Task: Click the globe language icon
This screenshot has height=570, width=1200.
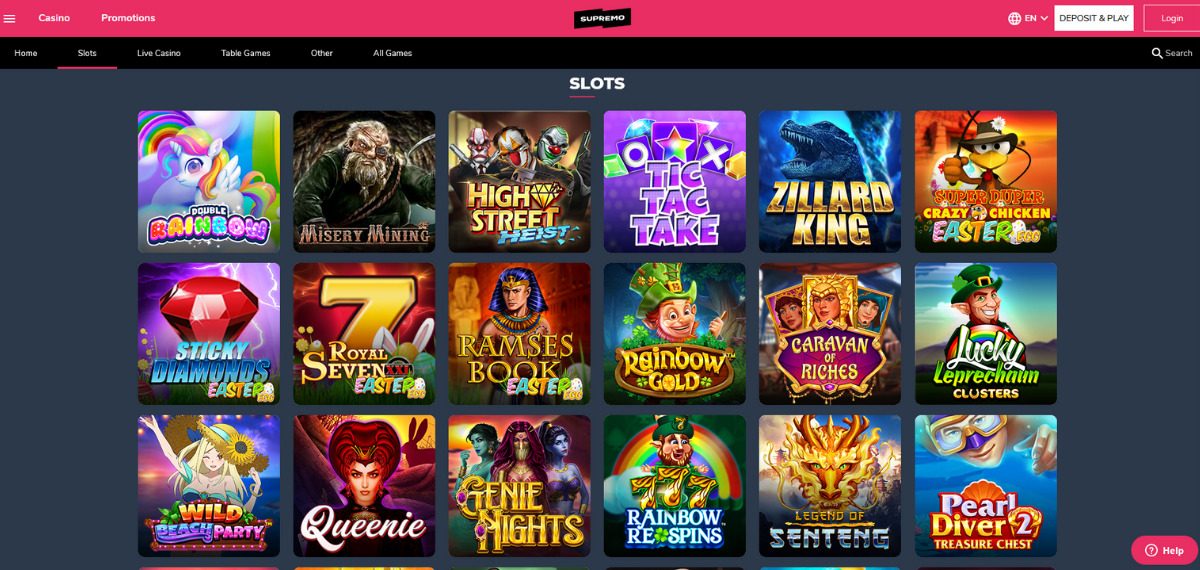Action: tap(1015, 18)
